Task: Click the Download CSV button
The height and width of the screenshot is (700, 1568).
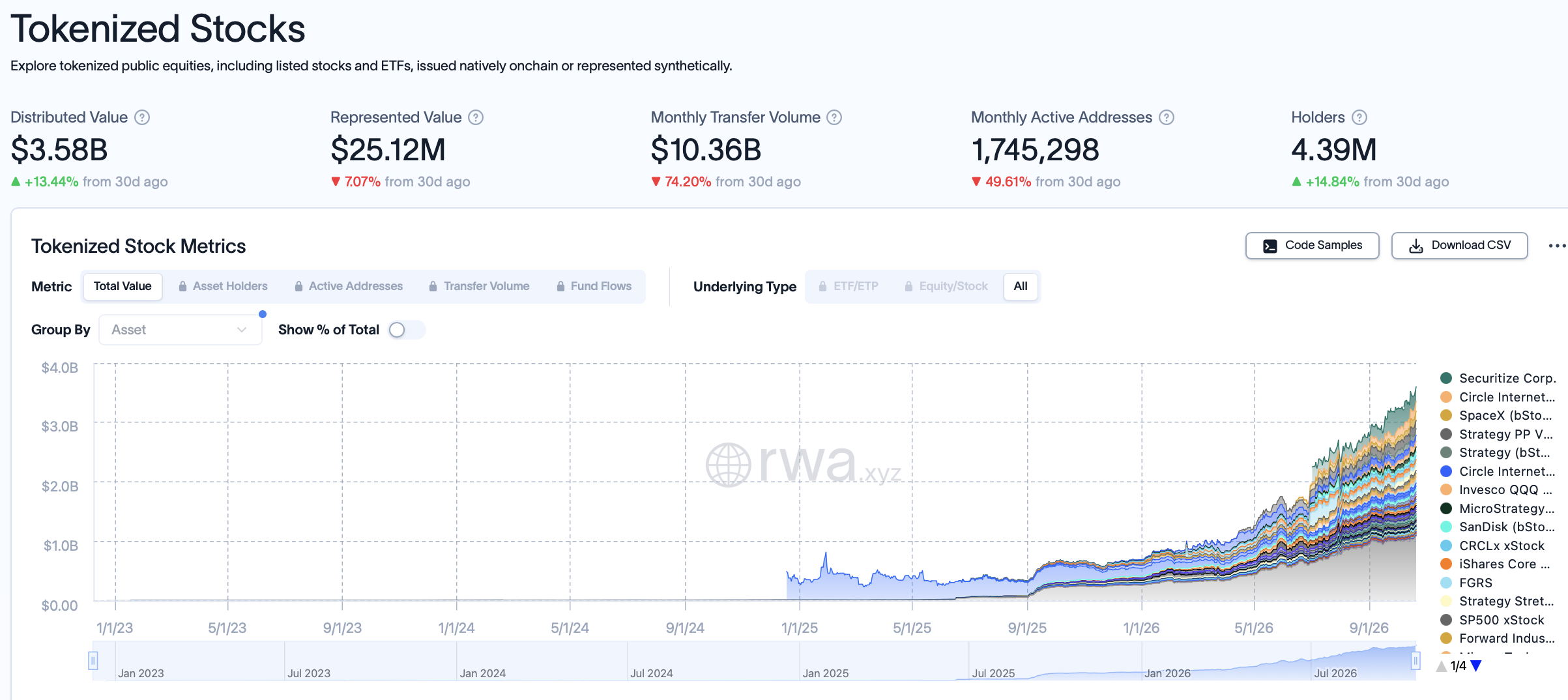Action: [1460, 246]
